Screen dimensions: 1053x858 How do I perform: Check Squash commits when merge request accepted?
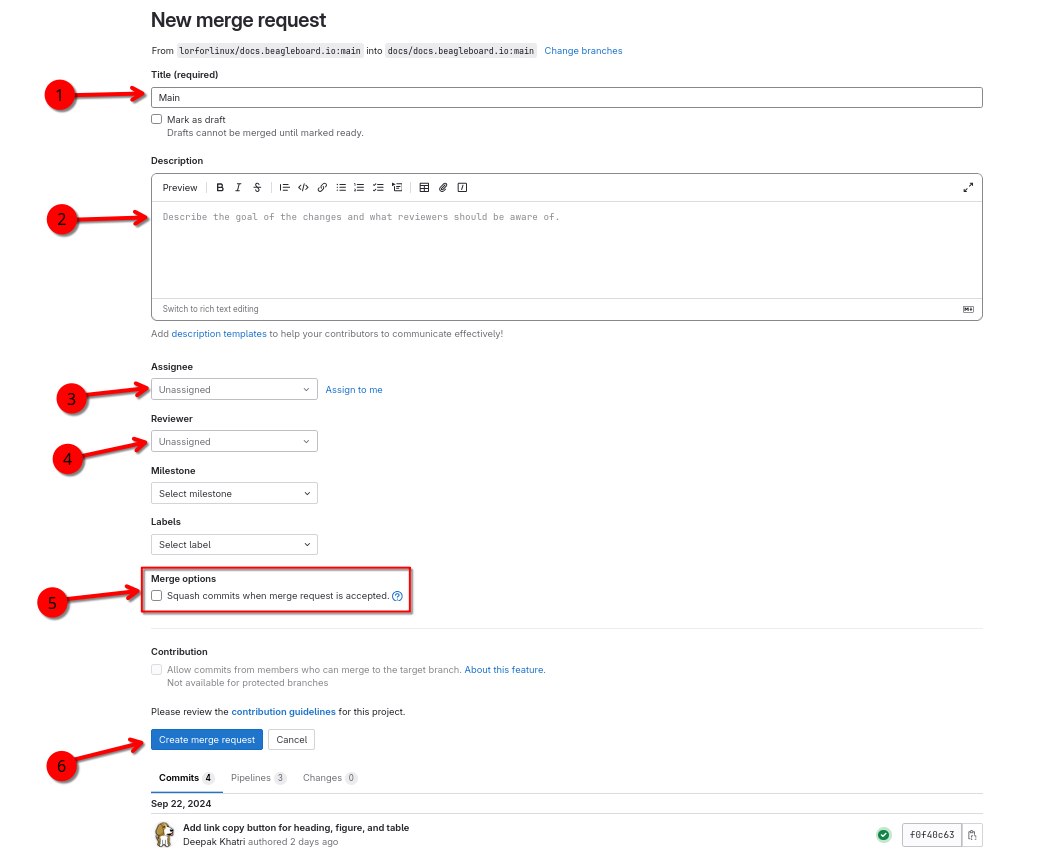156,596
